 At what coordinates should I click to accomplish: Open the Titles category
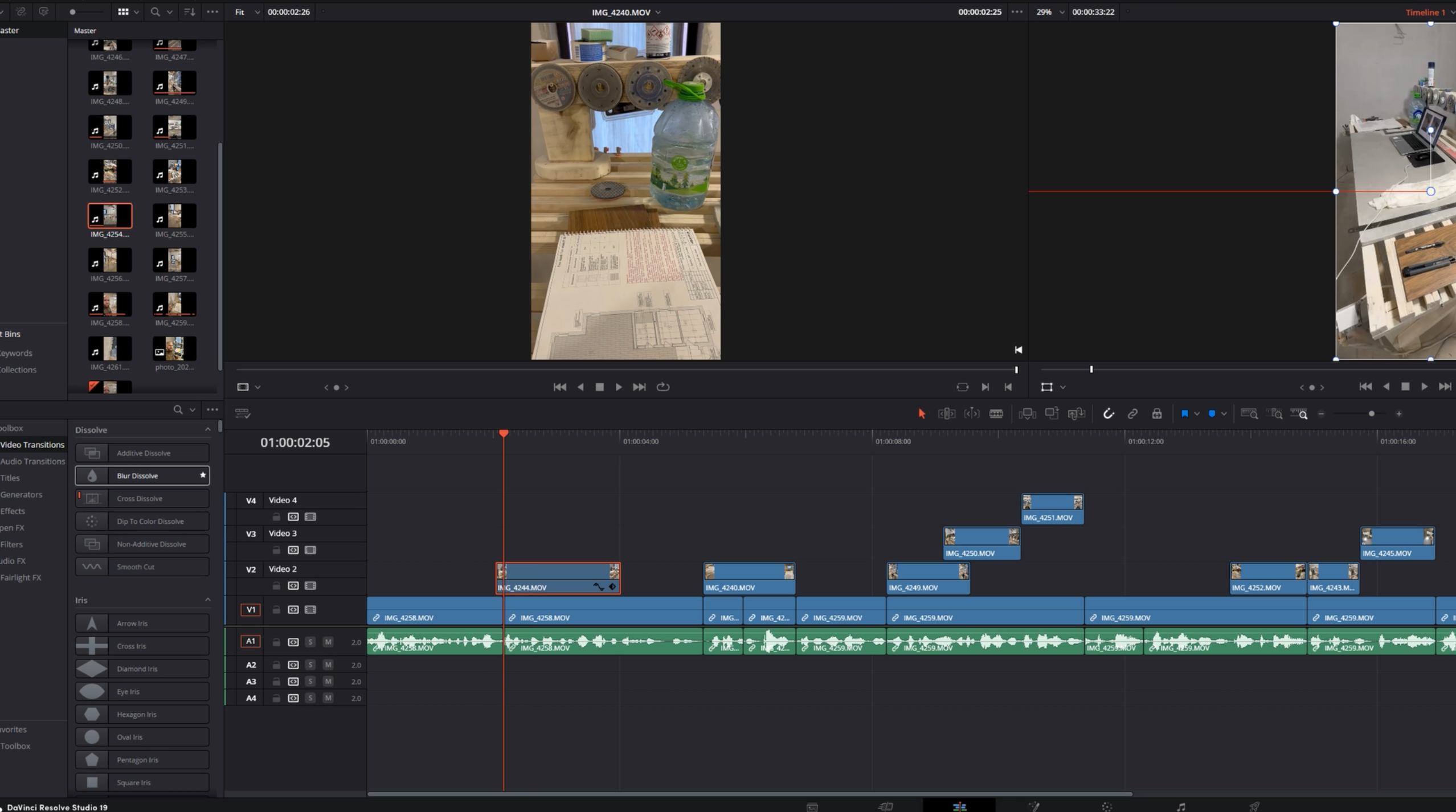10,478
